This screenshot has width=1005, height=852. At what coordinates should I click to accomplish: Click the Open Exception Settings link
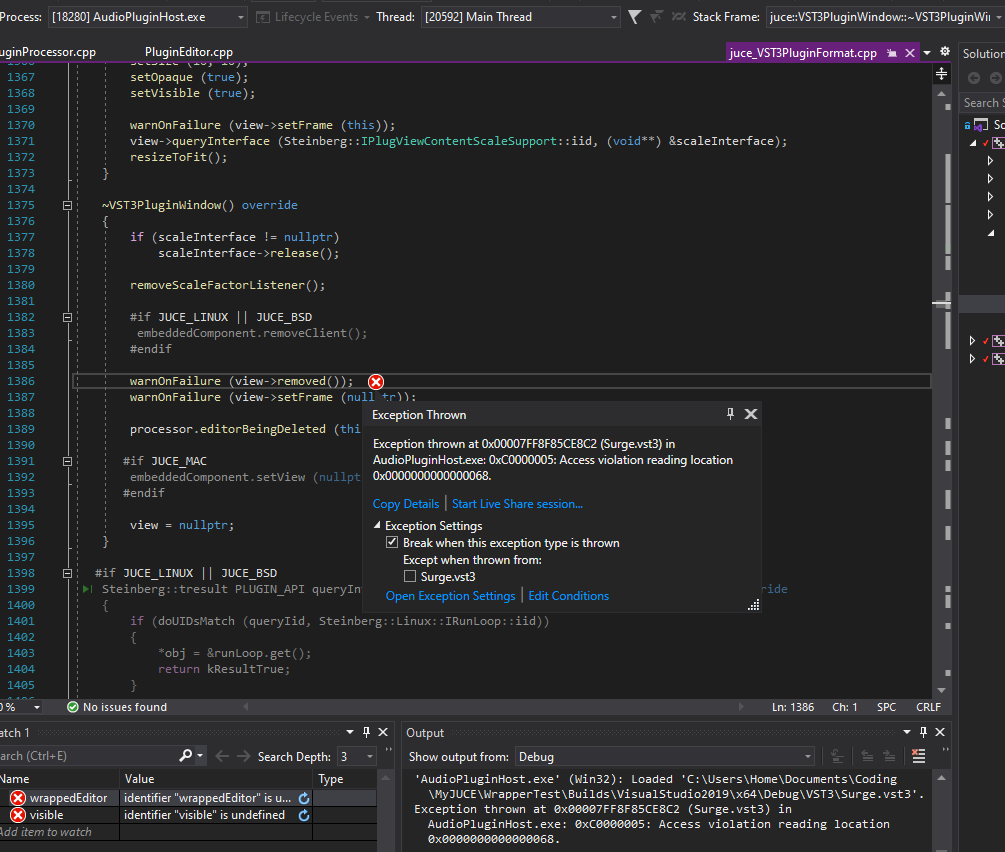450,596
